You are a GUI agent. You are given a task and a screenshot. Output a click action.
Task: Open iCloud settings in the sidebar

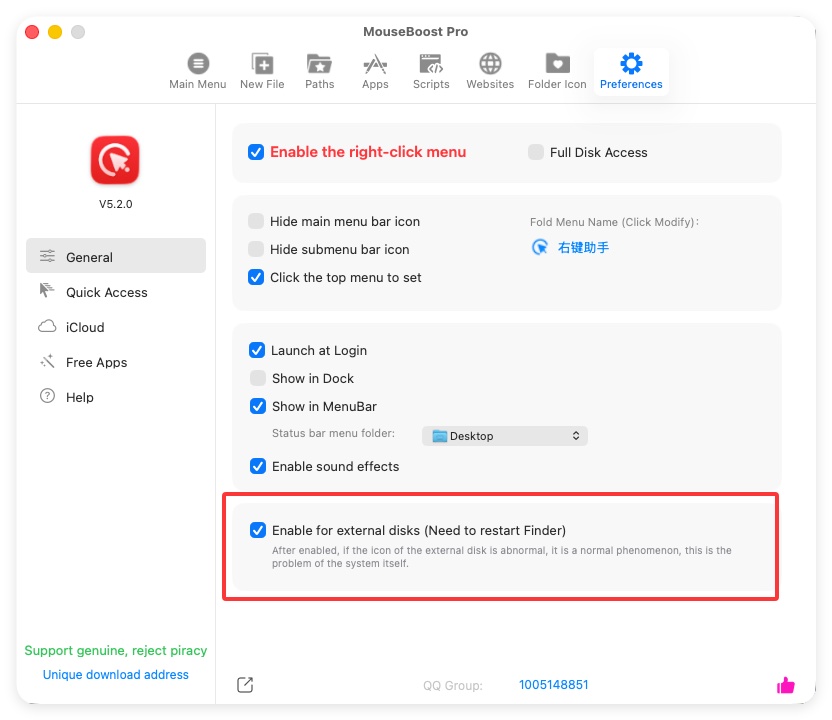[116, 327]
